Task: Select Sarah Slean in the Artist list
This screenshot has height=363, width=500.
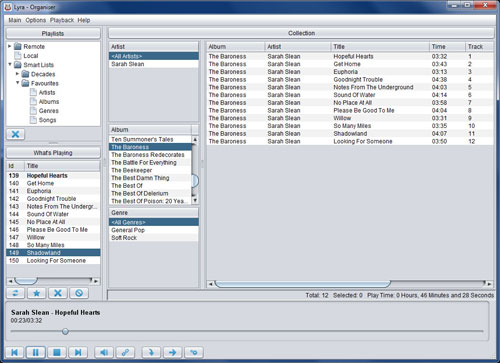Action: [154, 64]
